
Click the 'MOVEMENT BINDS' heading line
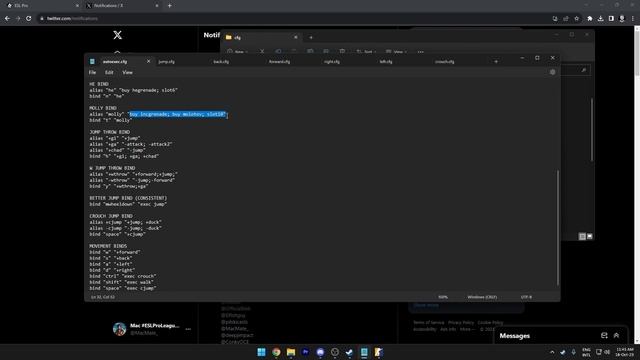point(108,246)
